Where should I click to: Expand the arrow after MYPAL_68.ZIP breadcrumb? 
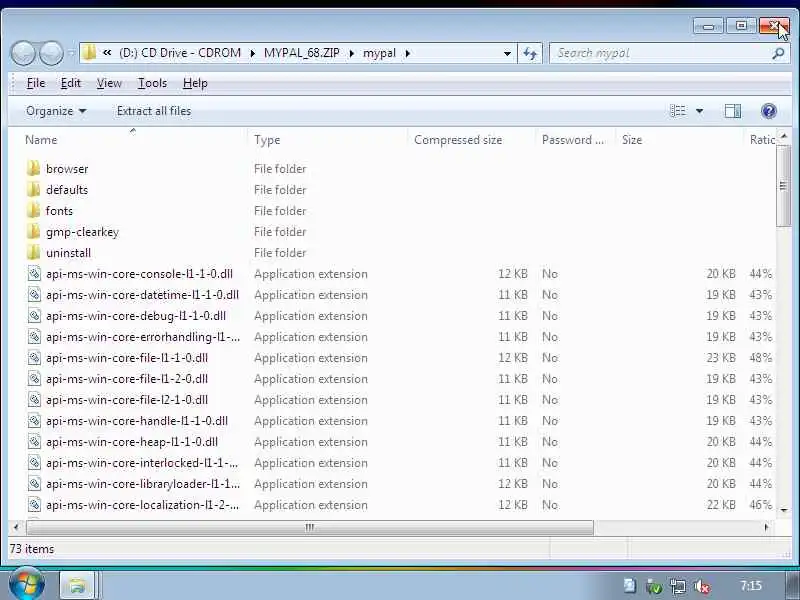point(352,53)
